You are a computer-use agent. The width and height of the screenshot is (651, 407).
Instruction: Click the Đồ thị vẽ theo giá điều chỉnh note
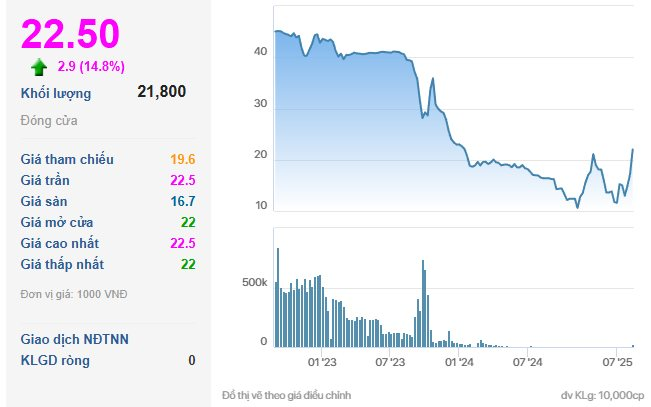click(x=287, y=395)
